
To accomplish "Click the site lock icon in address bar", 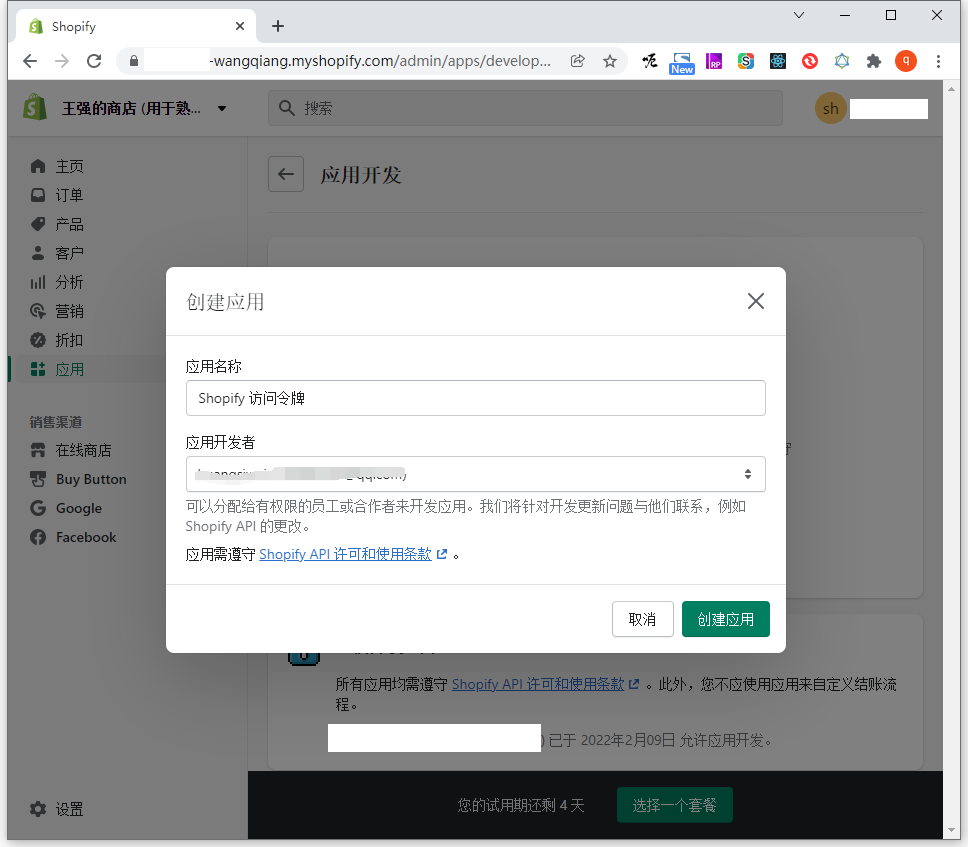I will point(133,61).
